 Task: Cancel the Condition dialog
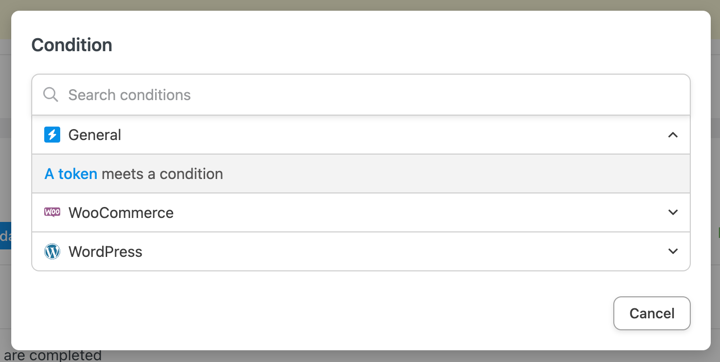click(652, 313)
